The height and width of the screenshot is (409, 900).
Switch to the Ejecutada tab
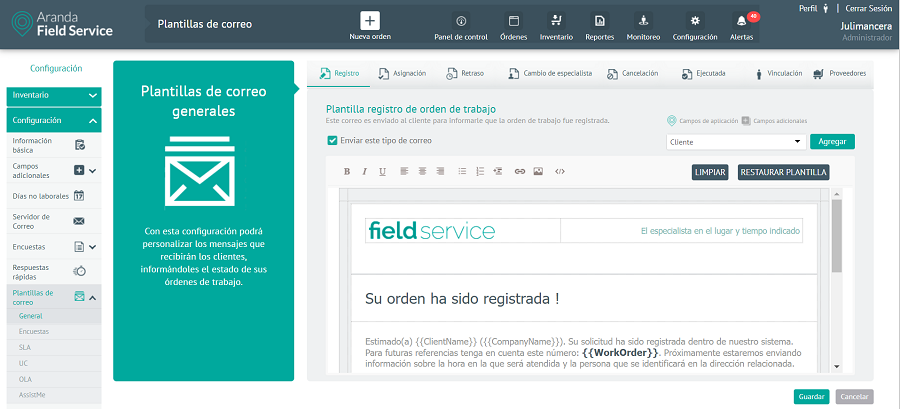click(x=704, y=73)
